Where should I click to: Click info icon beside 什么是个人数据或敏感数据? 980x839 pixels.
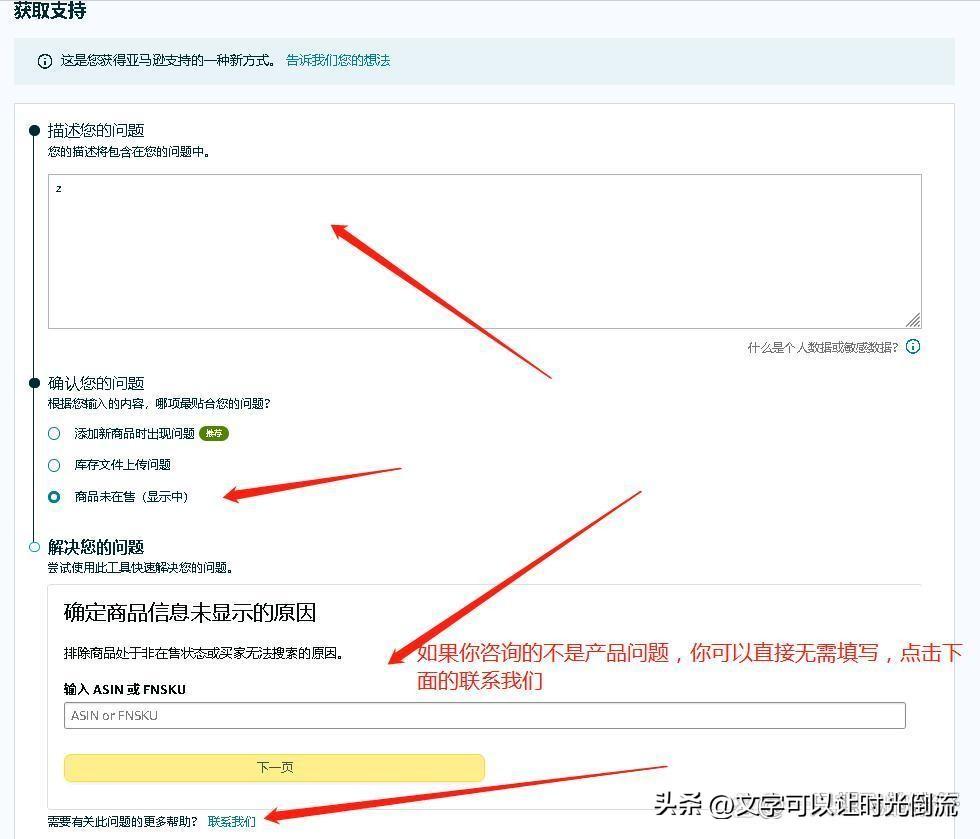[x=912, y=347]
